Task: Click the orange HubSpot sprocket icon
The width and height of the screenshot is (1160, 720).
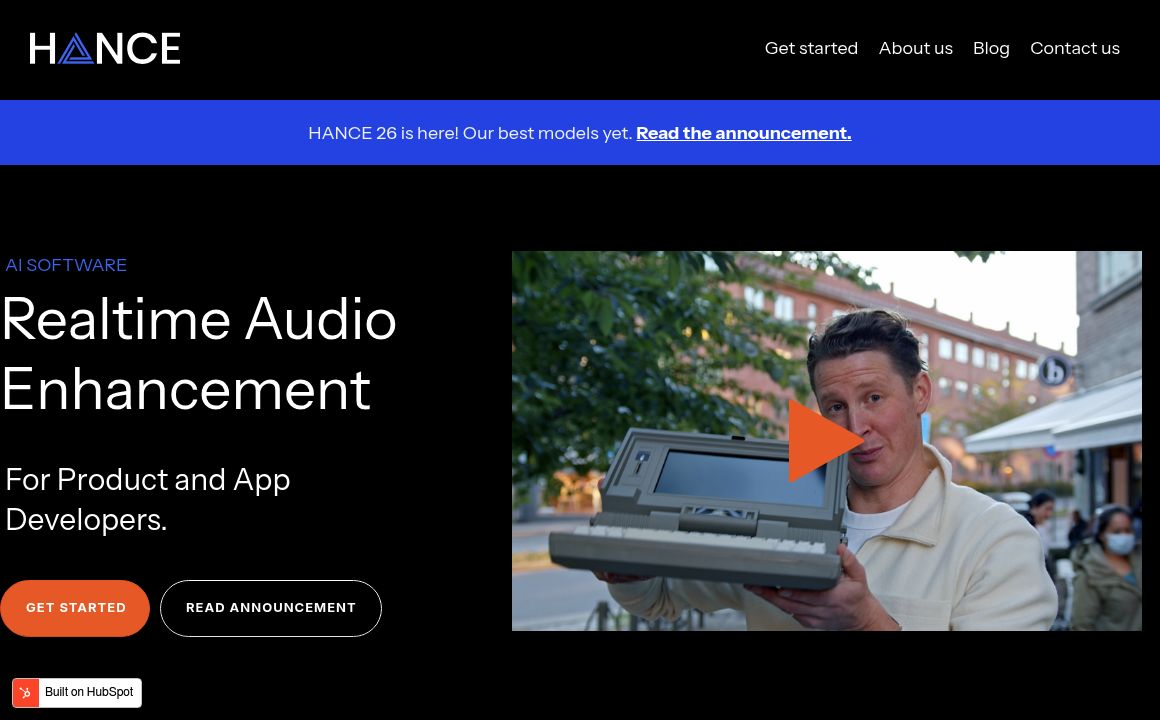Action: (26, 693)
